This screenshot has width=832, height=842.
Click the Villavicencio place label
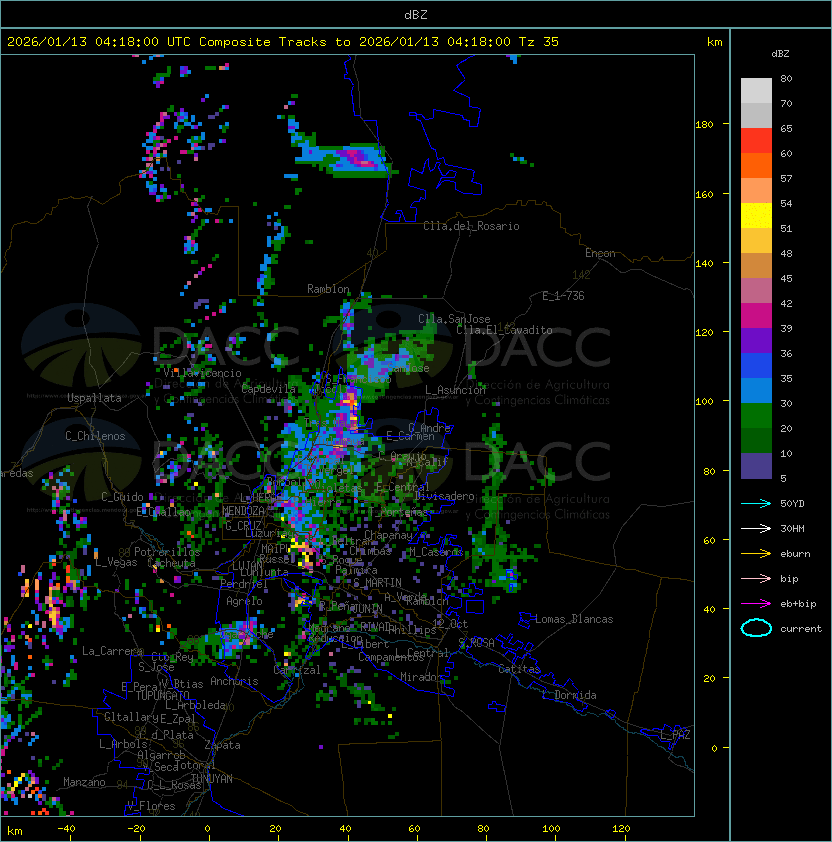[202, 373]
